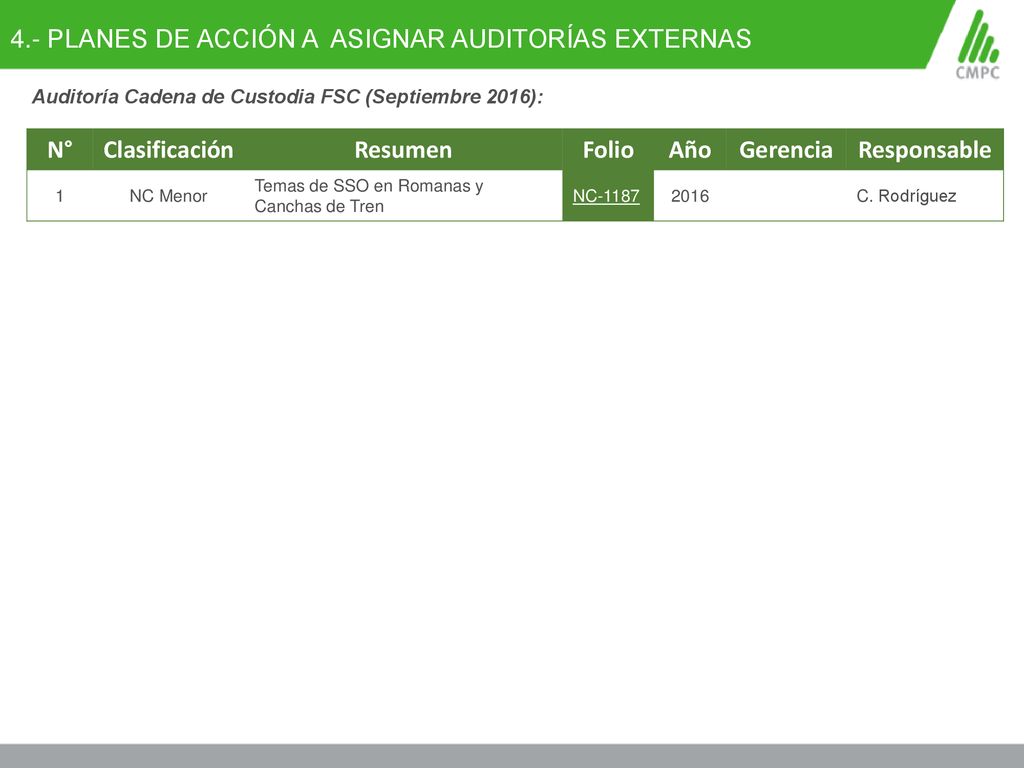The width and height of the screenshot is (1024, 768).
Task: Click the 'Responsable' column header
Action: click(x=925, y=150)
